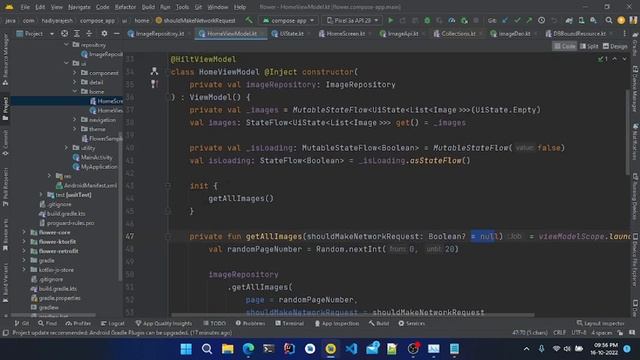The height and width of the screenshot is (360, 640).
Task: Open Windows taskbar search
Action: pyautogui.click(x=207, y=349)
